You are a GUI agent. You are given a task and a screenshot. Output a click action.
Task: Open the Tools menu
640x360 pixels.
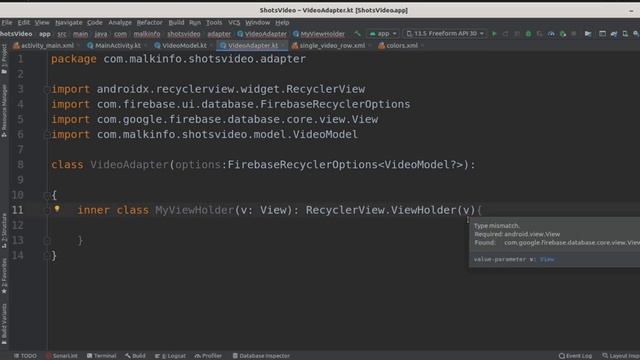point(213,22)
